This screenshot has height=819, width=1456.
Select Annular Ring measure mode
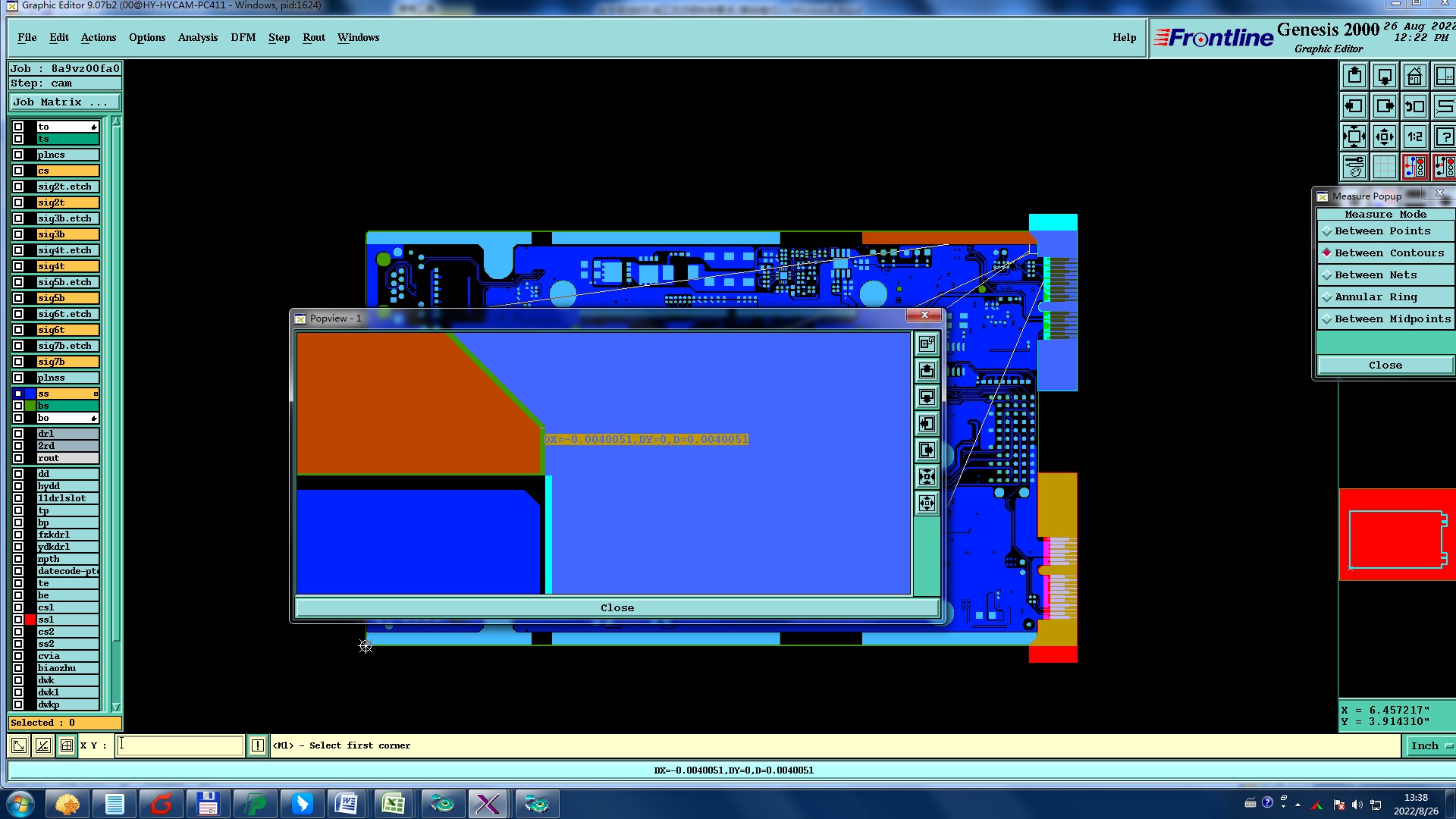[1375, 297]
